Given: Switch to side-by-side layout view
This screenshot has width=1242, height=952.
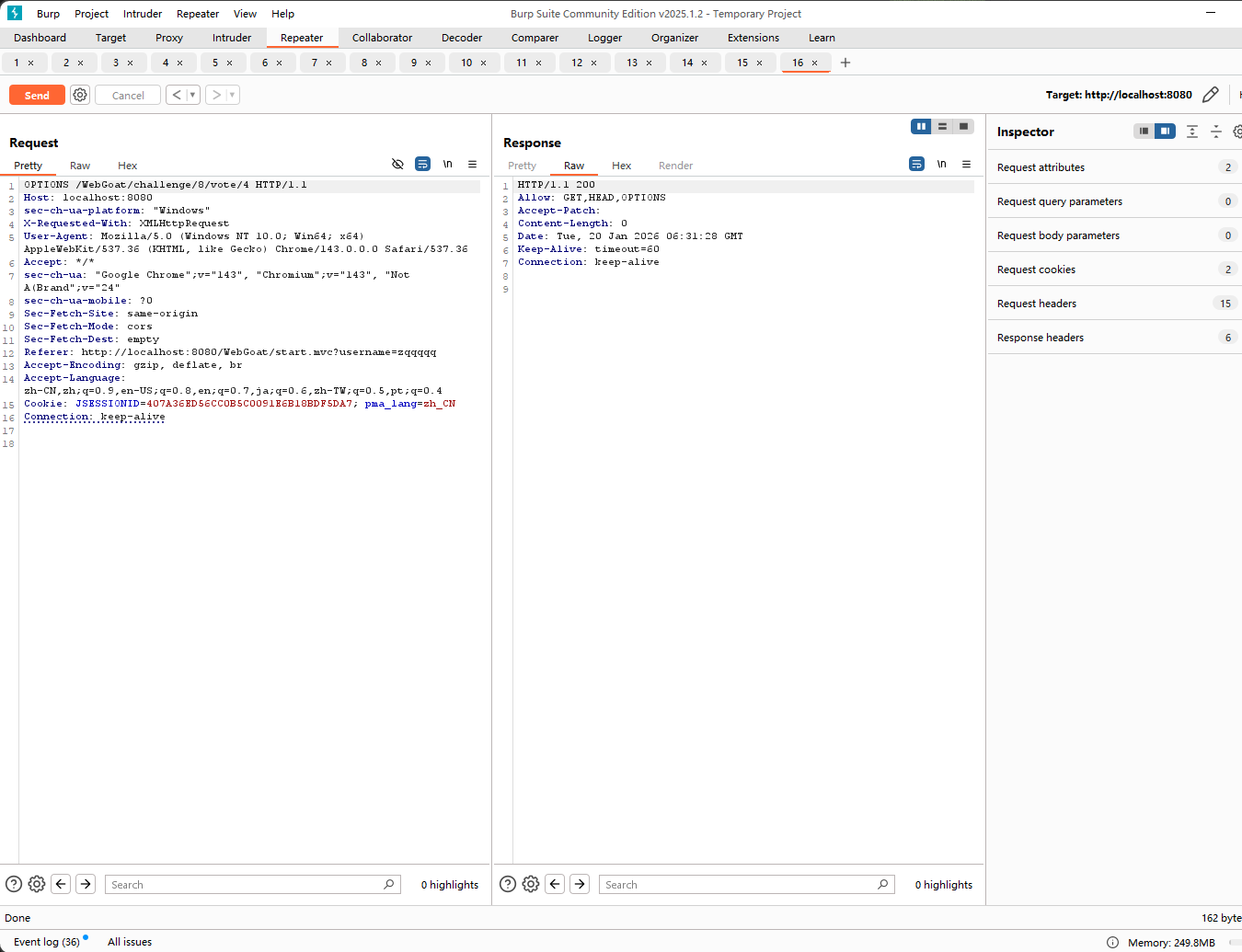Looking at the screenshot, I should pos(921,127).
